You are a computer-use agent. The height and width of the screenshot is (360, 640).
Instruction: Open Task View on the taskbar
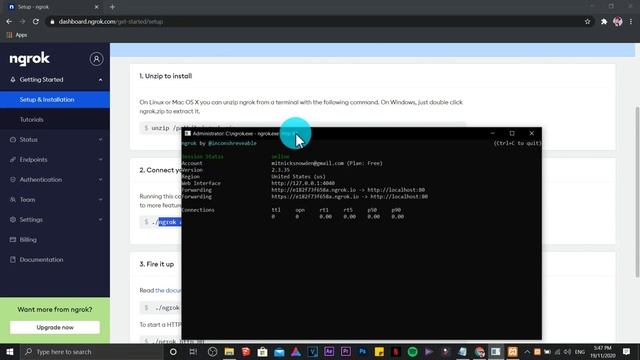[x=193, y=352]
